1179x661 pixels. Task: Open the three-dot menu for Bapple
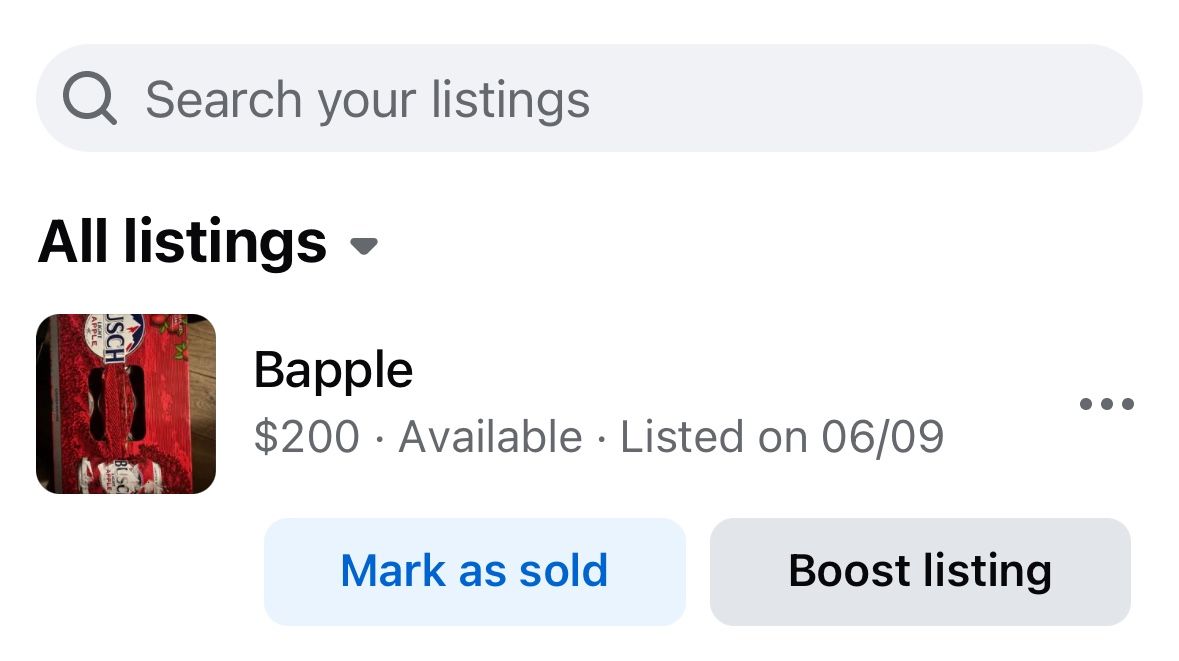click(x=1106, y=404)
